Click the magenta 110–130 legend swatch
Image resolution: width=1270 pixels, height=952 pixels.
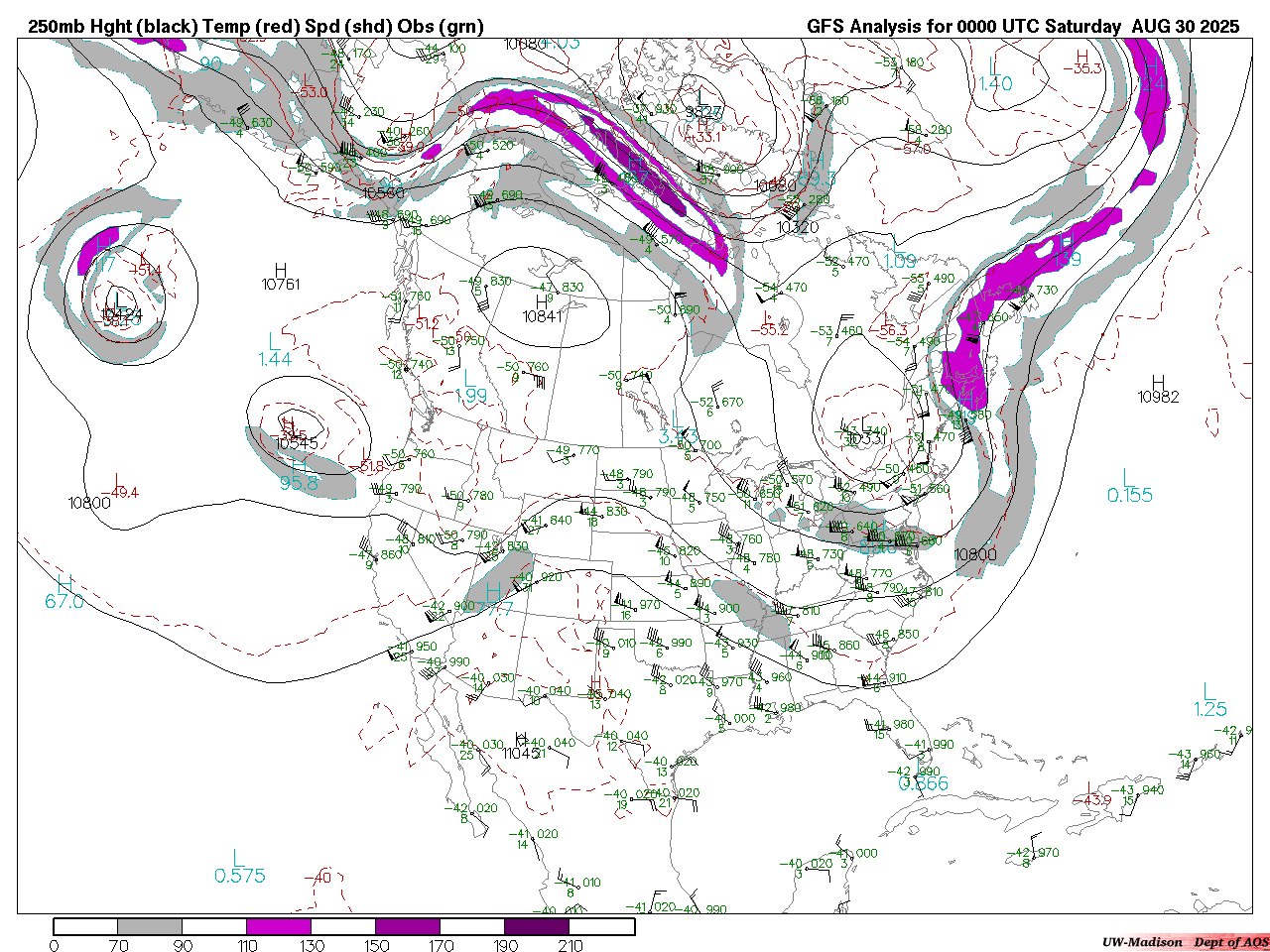pyautogui.click(x=279, y=926)
